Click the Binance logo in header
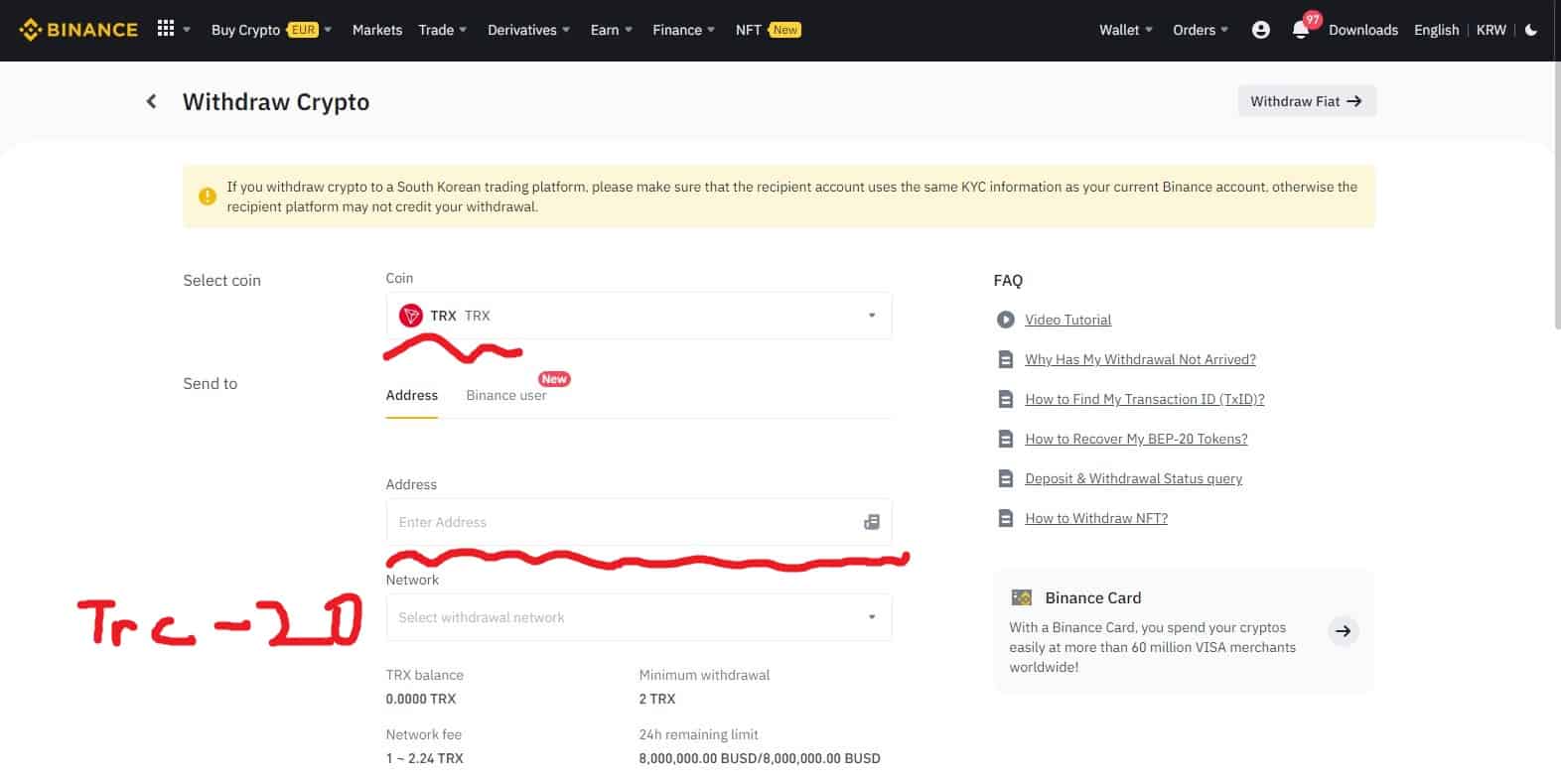 click(x=78, y=30)
